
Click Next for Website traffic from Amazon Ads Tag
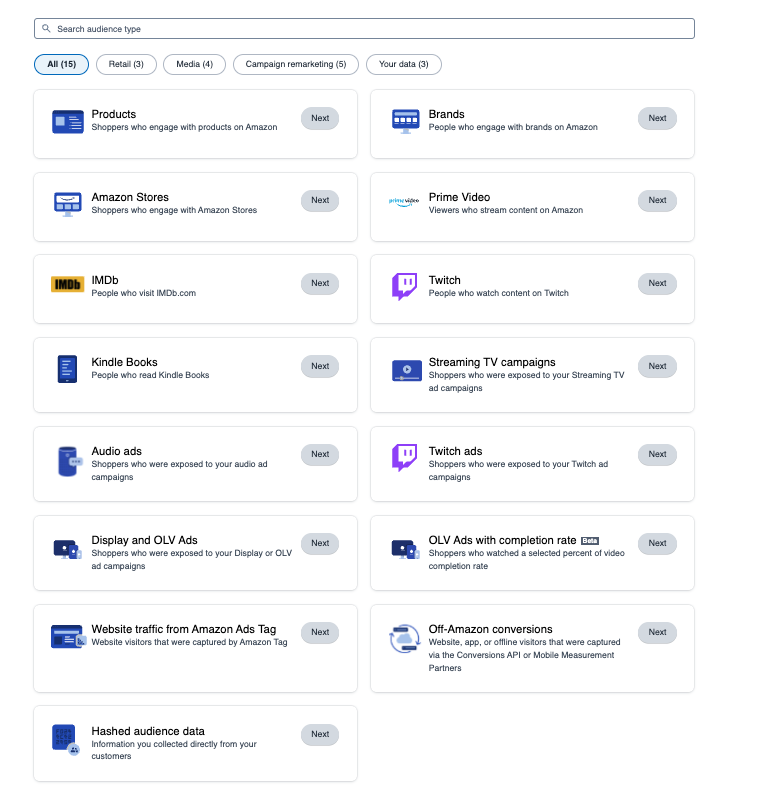coord(320,633)
